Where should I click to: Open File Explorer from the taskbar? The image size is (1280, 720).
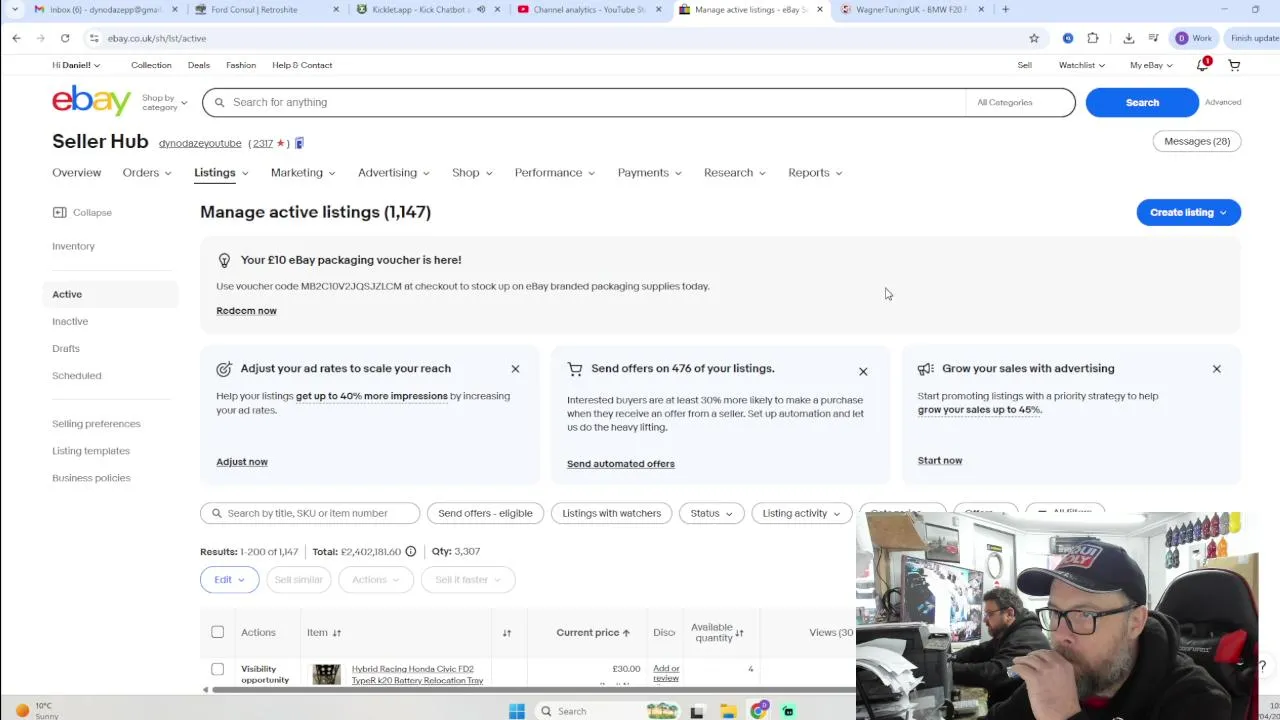click(x=728, y=711)
